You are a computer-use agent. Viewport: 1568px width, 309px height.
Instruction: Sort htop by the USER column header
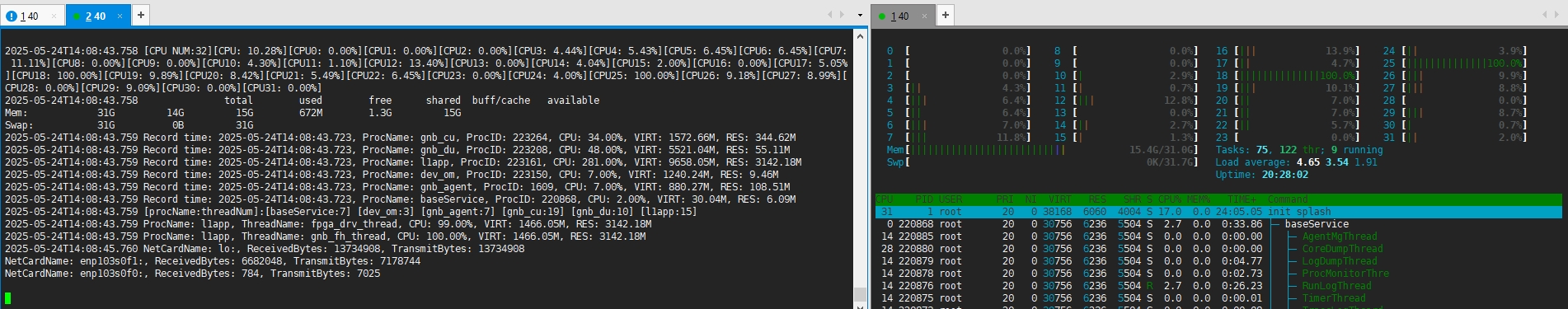(x=951, y=199)
